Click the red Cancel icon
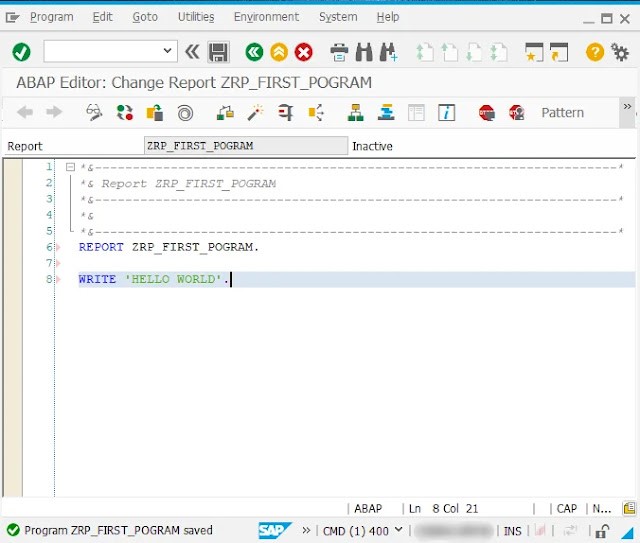The width and height of the screenshot is (640, 543). pos(304,52)
